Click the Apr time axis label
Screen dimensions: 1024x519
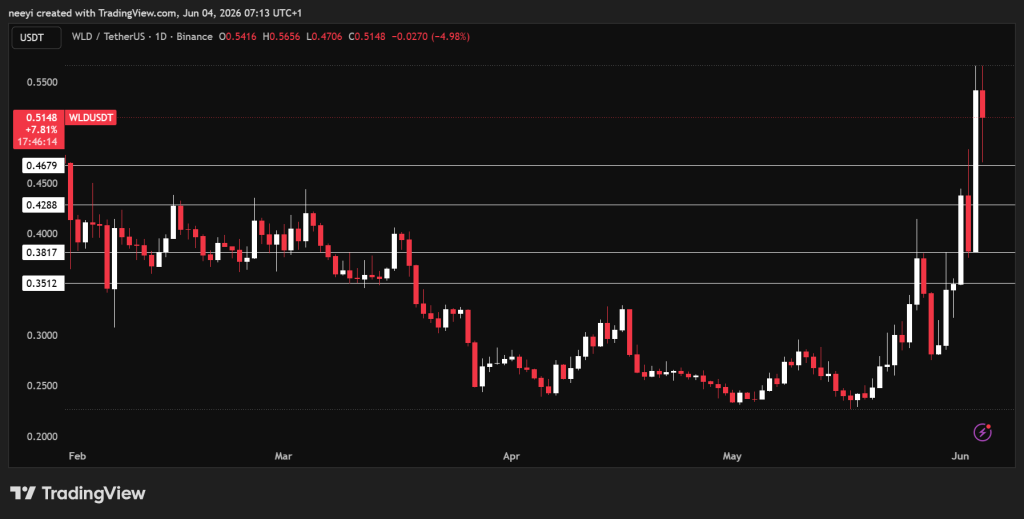point(511,456)
